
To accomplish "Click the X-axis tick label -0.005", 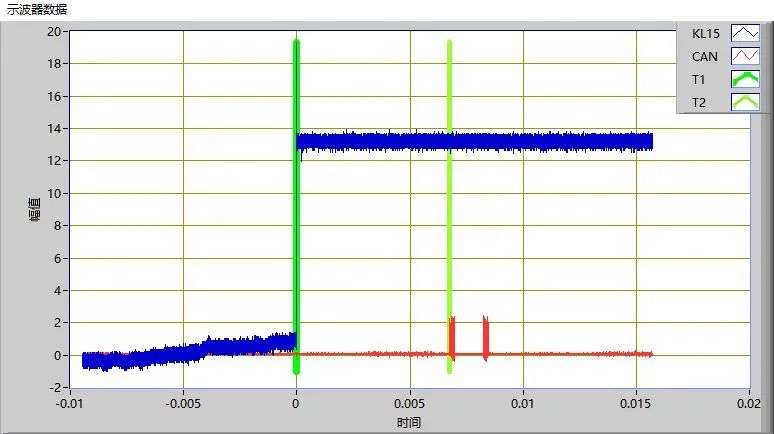I will (x=183, y=403).
